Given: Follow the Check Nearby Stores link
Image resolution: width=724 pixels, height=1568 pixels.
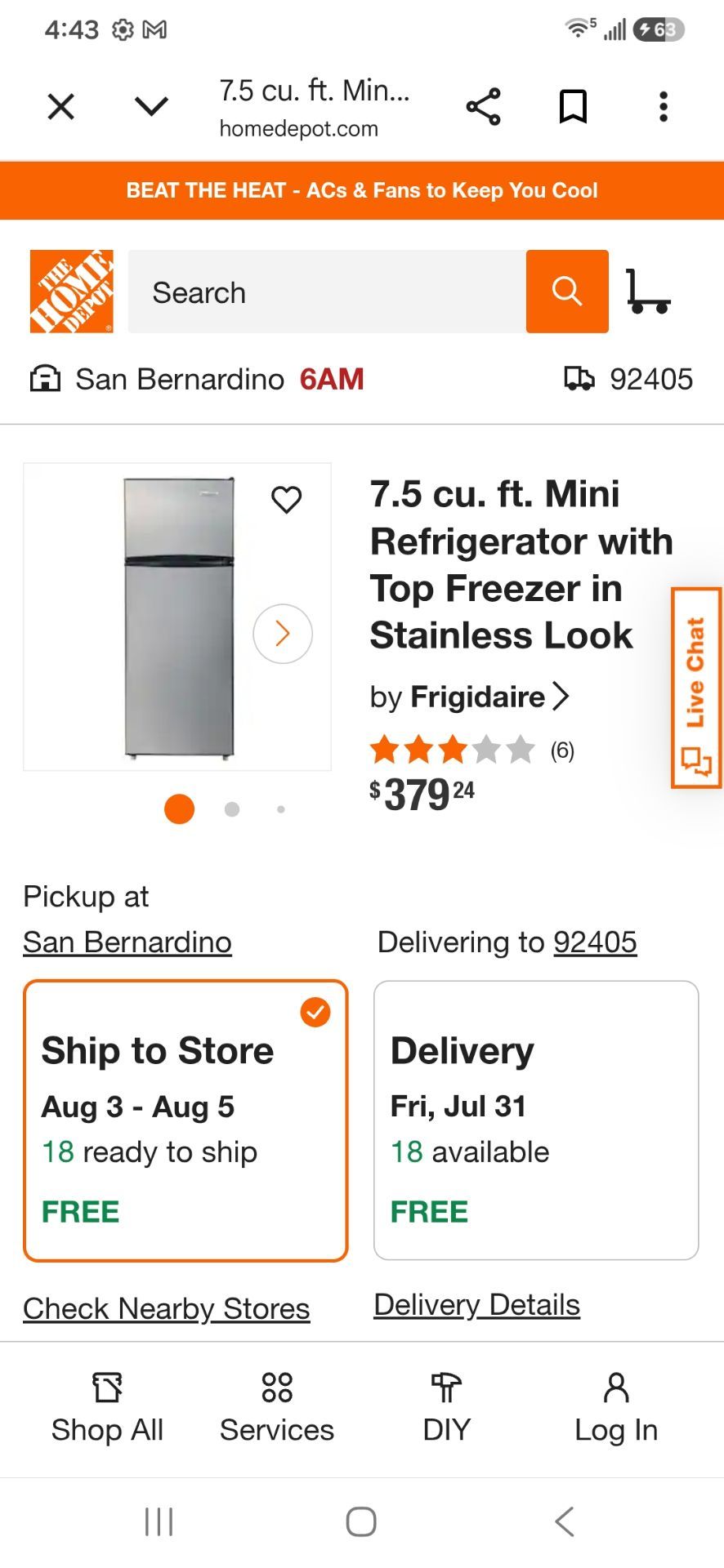Looking at the screenshot, I should [x=167, y=1308].
